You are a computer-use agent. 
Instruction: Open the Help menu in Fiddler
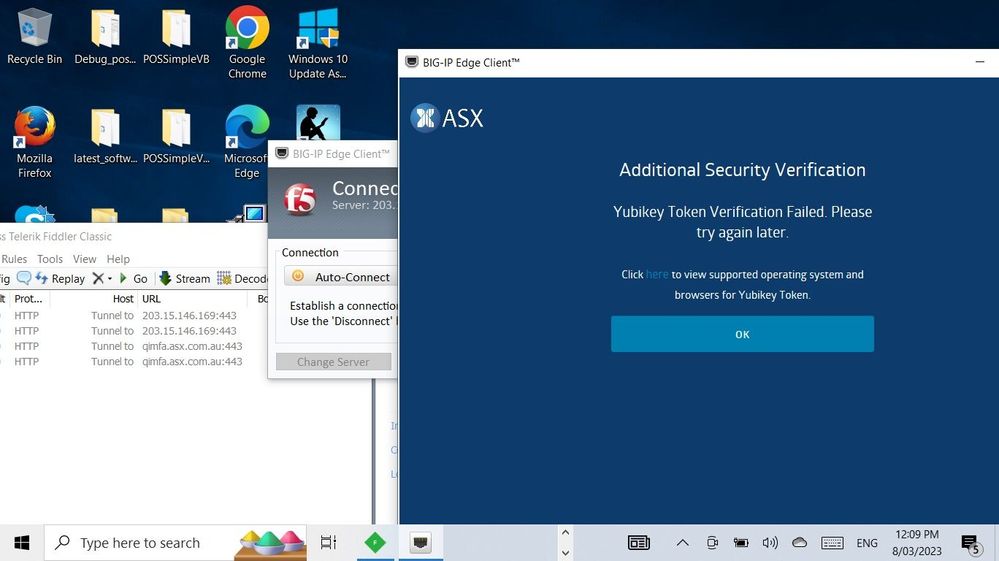[x=118, y=259]
